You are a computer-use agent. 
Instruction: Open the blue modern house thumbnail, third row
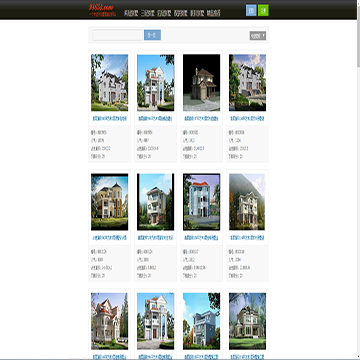[x=201, y=321]
